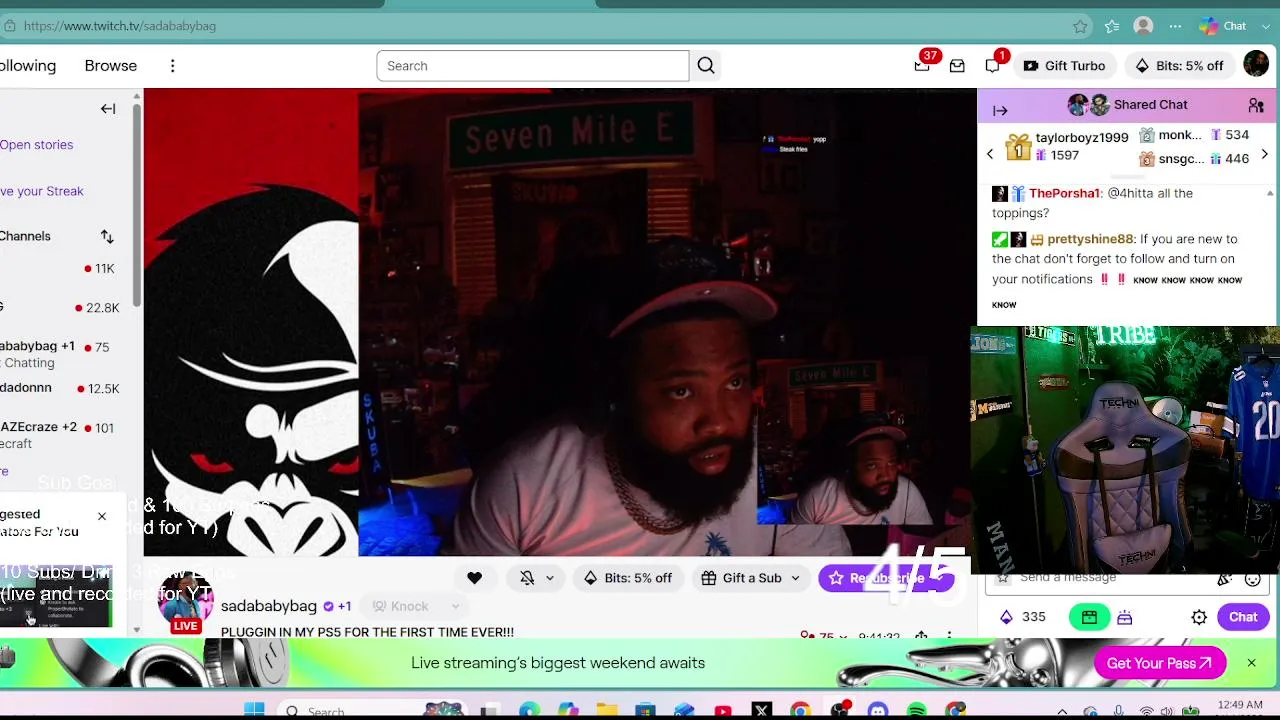
Task: Open the sadababybag channel name link
Action: [269, 606]
